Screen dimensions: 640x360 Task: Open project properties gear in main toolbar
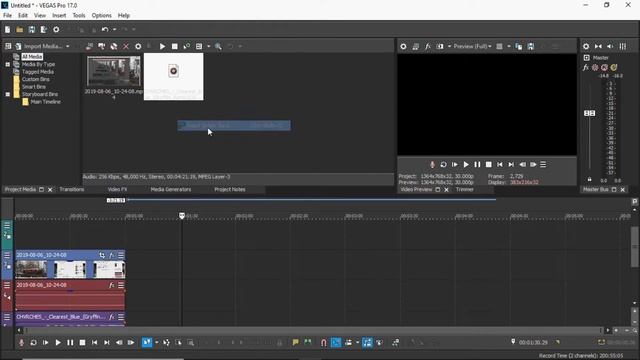pyautogui.click(x=56, y=29)
